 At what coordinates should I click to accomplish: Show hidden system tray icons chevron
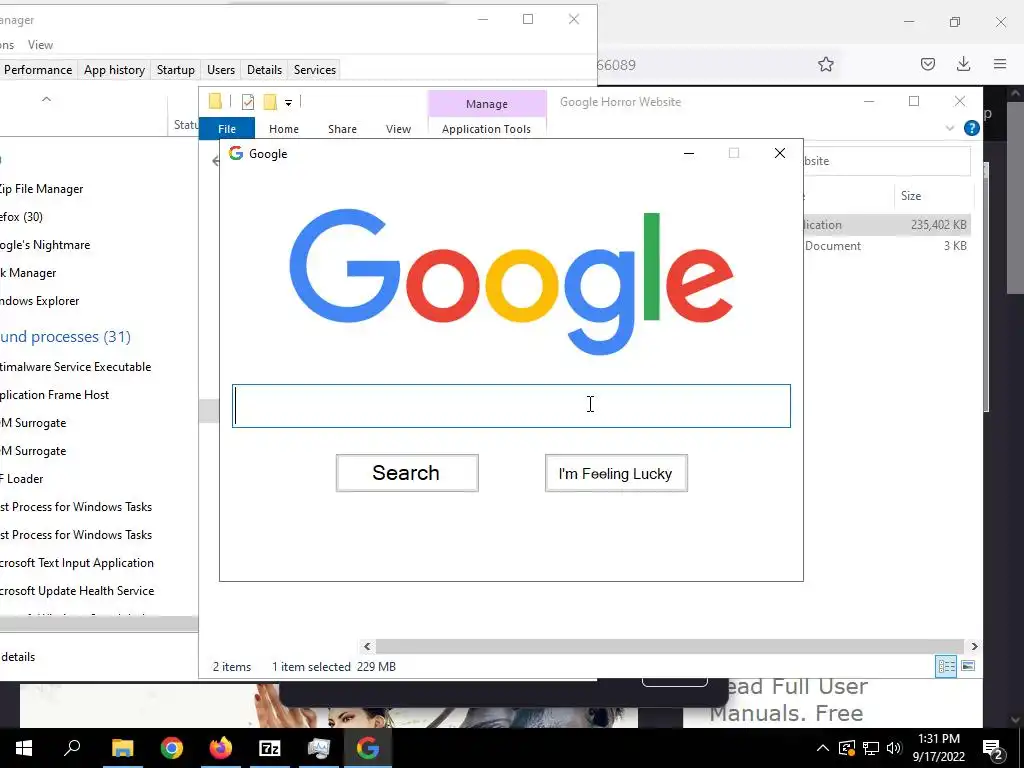coord(823,748)
